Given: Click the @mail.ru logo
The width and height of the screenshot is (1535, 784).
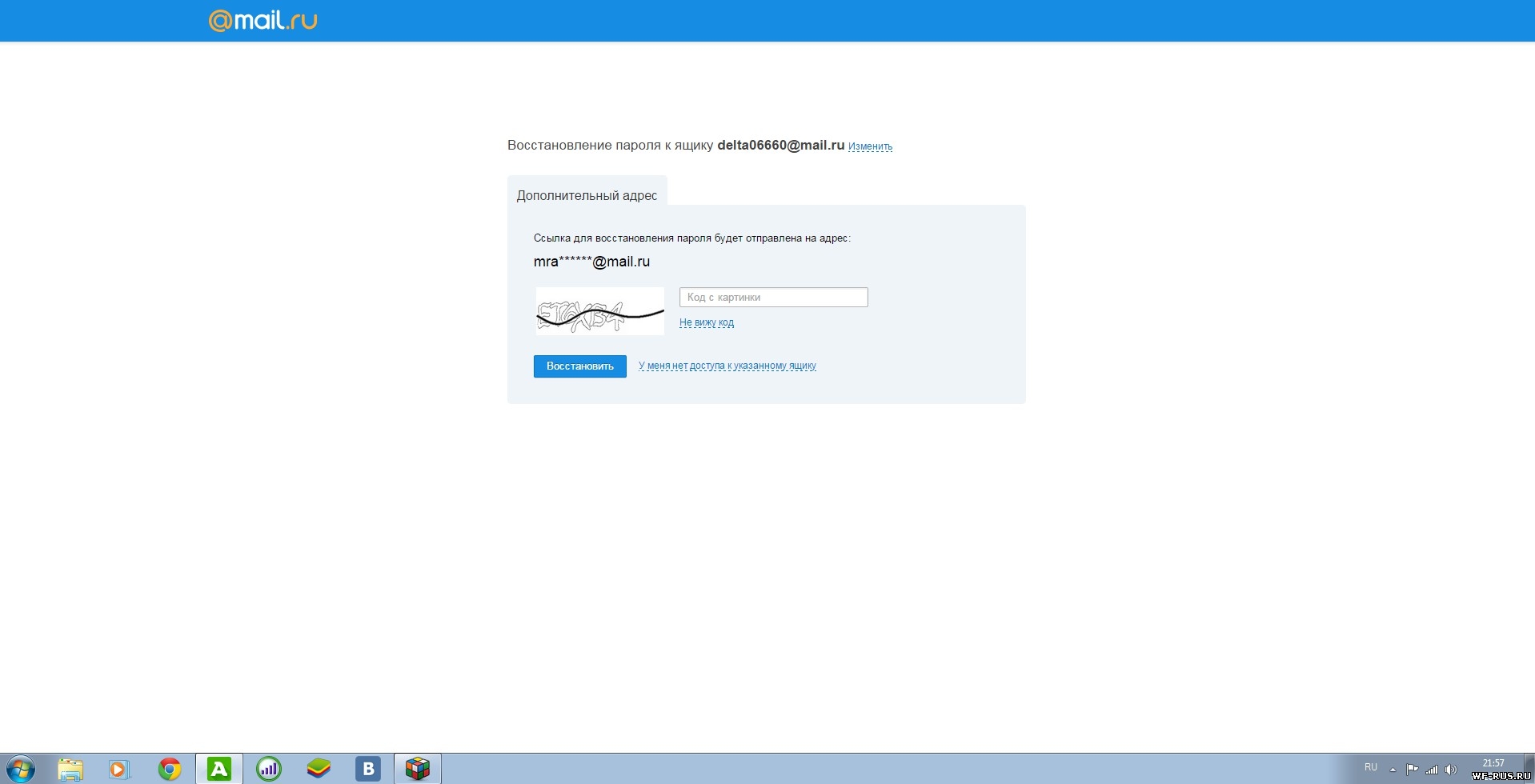Looking at the screenshot, I should 263,20.
